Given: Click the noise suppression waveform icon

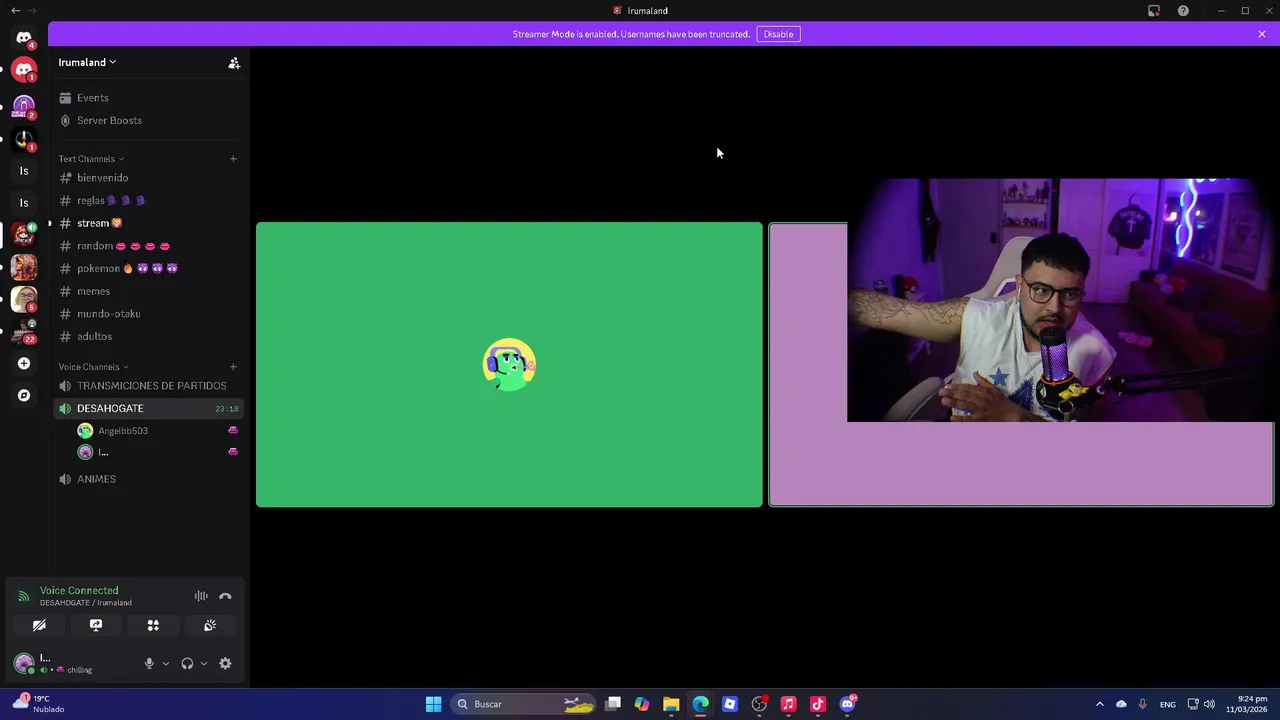Looking at the screenshot, I should click(201, 596).
